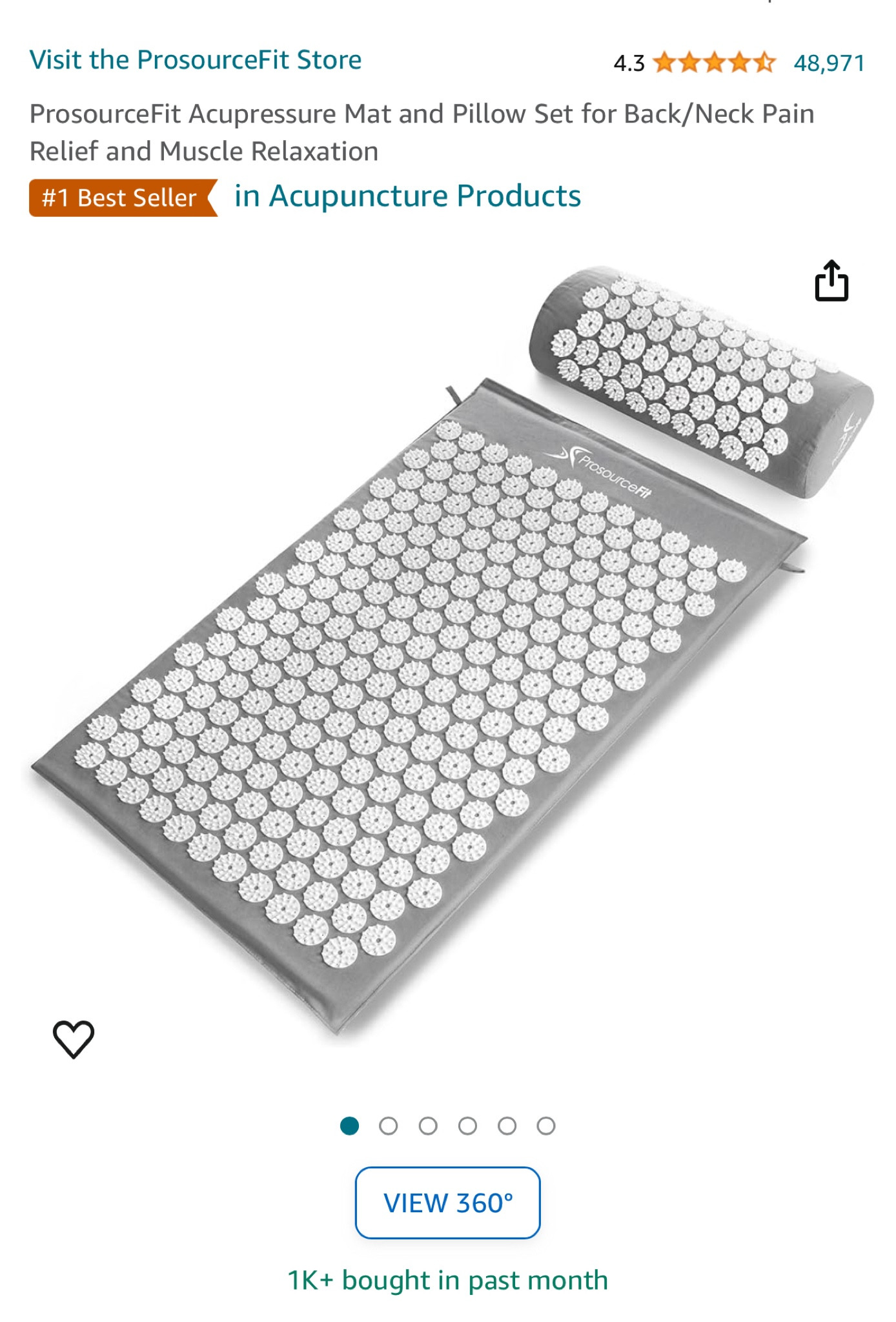896x1322 pixels.
Task: Select the first image carousel dot
Action: [x=349, y=1126]
